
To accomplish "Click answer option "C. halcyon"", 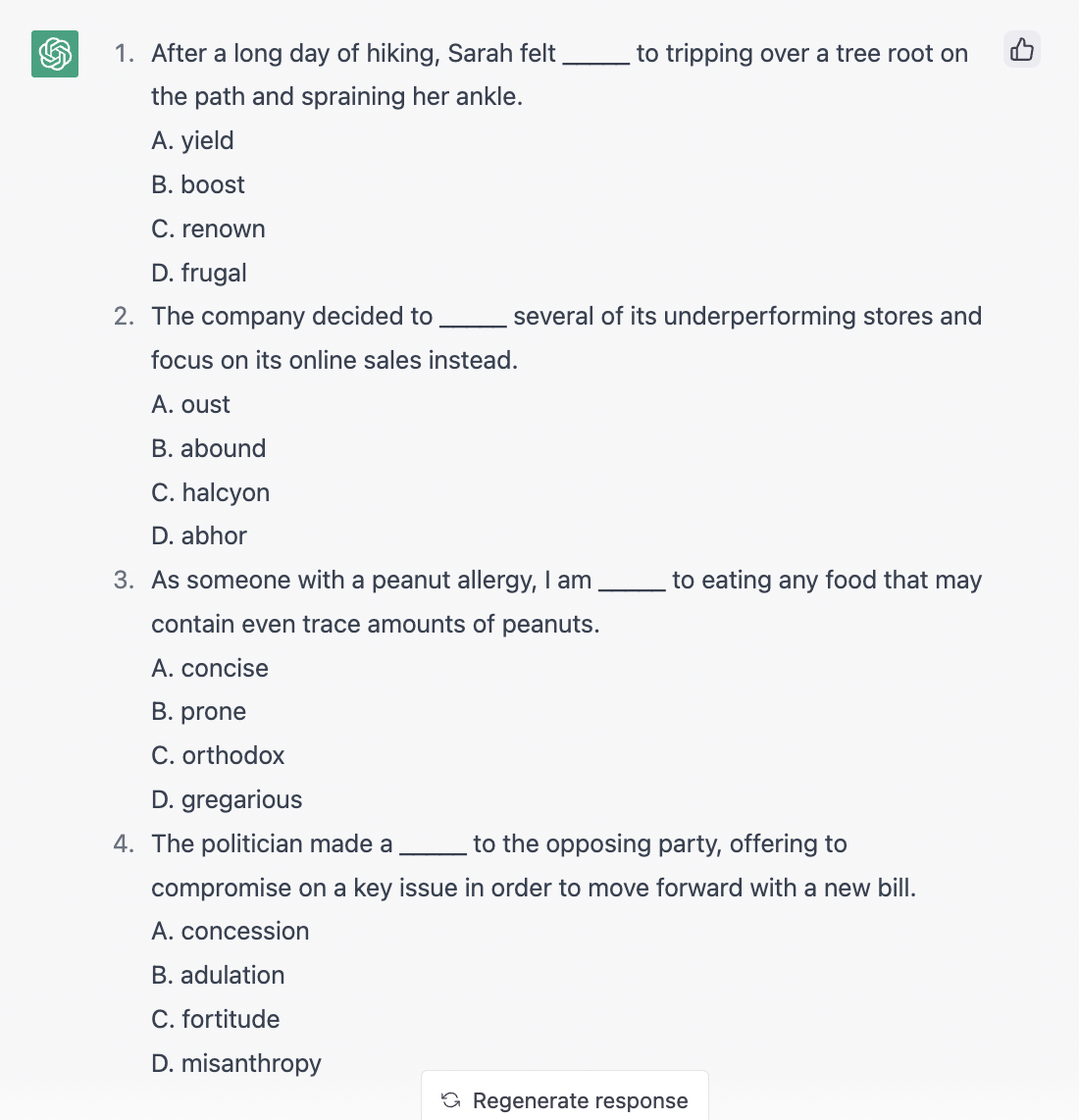I will 211,492.
